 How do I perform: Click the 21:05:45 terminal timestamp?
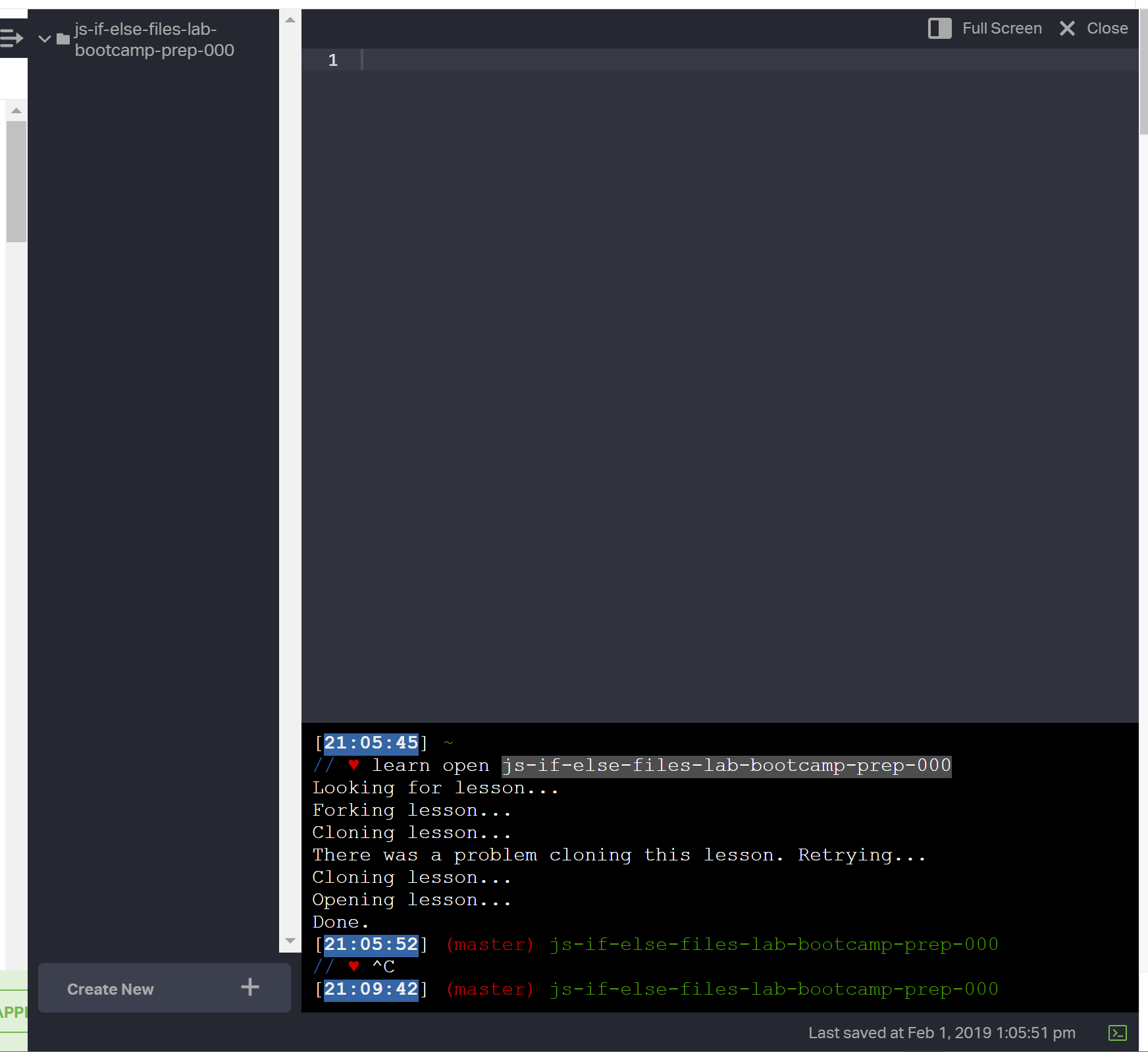click(371, 743)
